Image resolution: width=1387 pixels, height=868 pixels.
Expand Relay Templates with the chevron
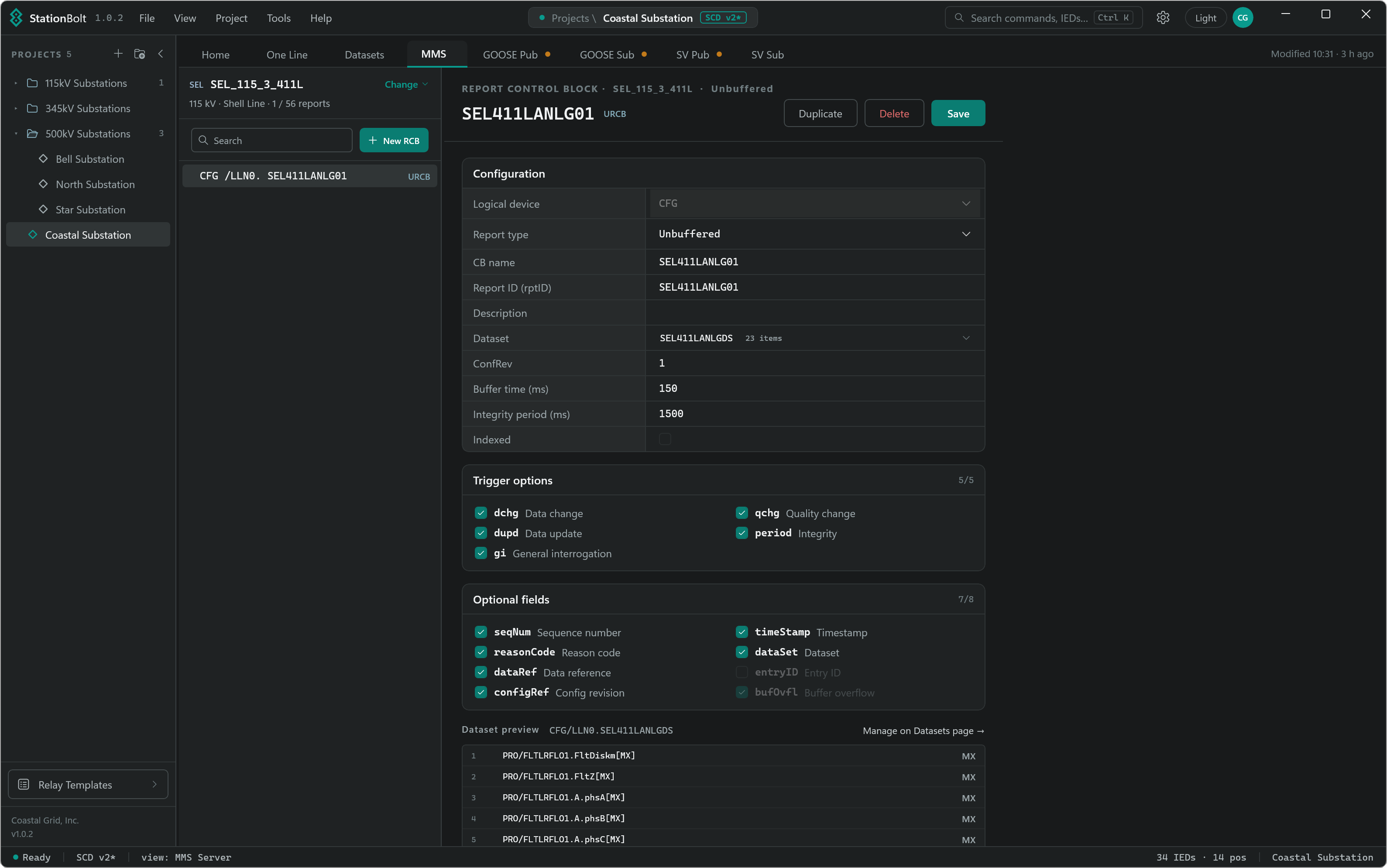click(x=154, y=784)
